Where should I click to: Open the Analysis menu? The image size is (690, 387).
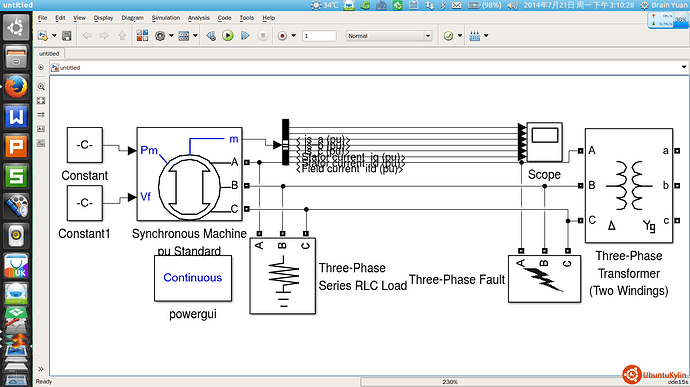click(198, 18)
